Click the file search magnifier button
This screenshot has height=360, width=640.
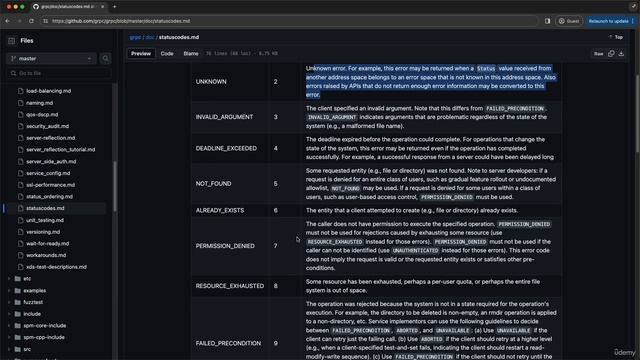pos(105,59)
